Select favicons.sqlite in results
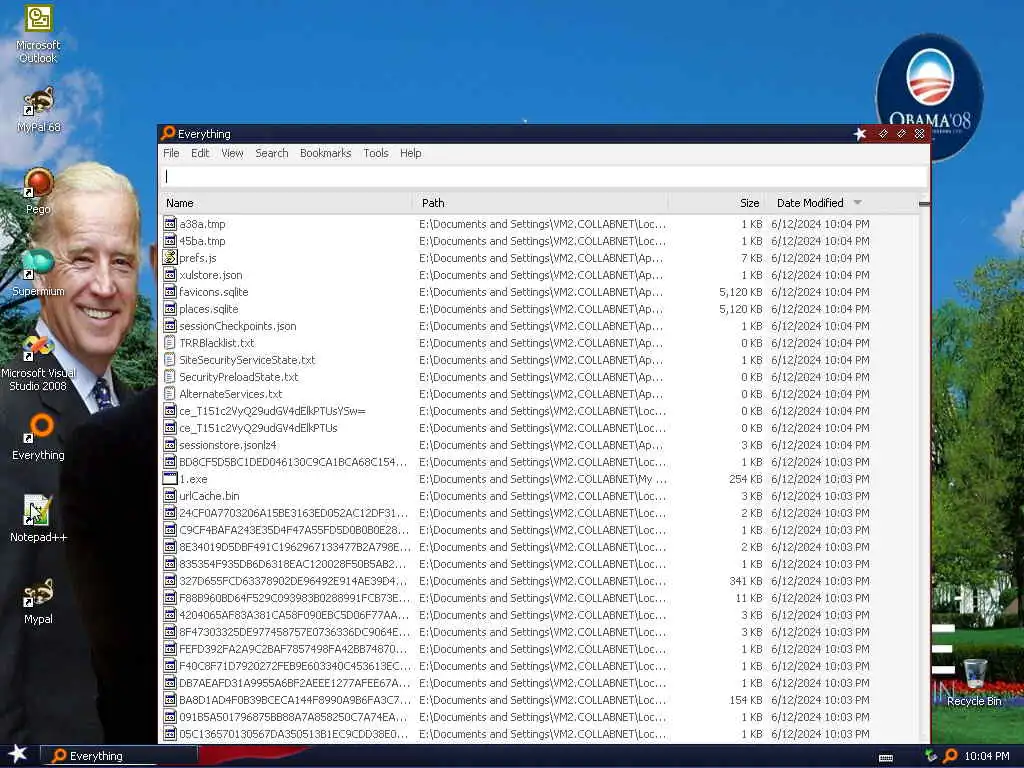The height and width of the screenshot is (768, 1024). (x=214, y=292)
